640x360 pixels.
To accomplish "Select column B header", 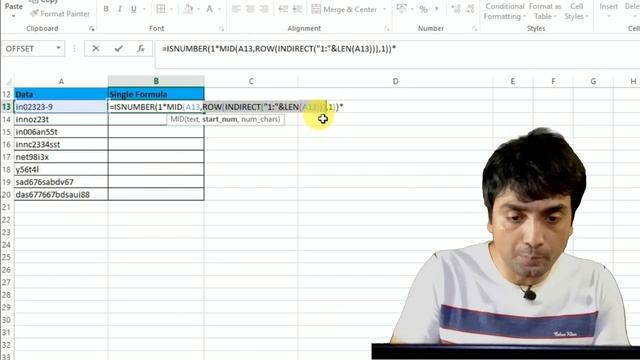I will (x=156, y=81).
